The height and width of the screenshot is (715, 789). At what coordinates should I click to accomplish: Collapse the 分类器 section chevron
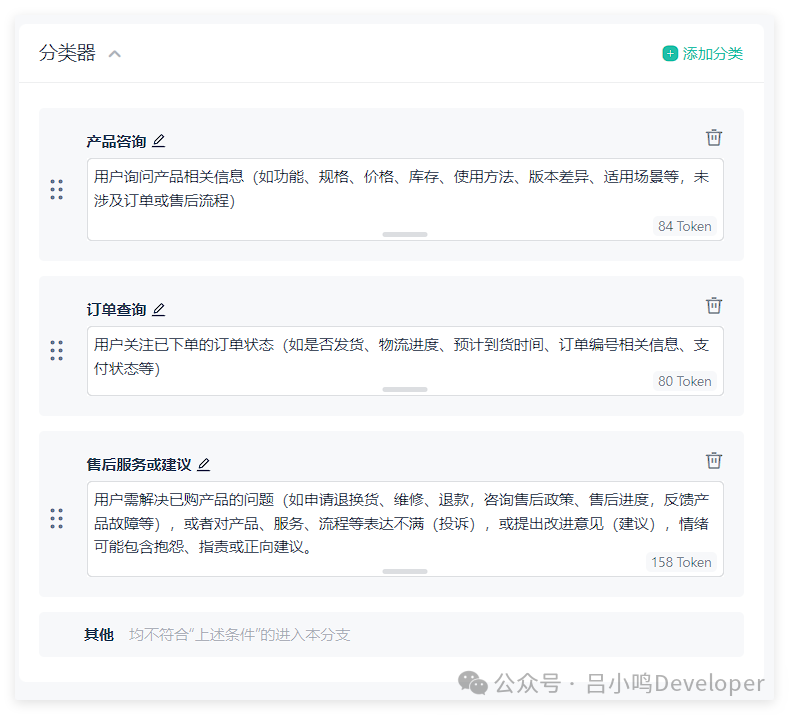pyautogui.click(x=115, y=54)
